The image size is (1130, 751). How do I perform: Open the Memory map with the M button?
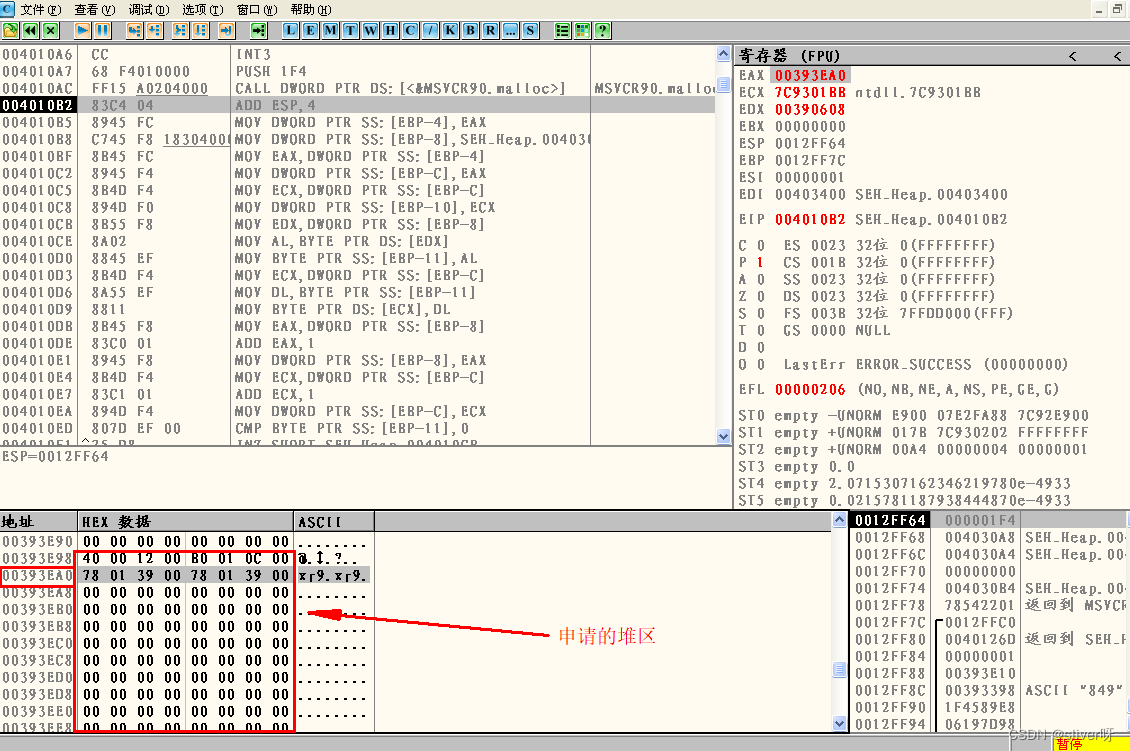pos(330,31)
